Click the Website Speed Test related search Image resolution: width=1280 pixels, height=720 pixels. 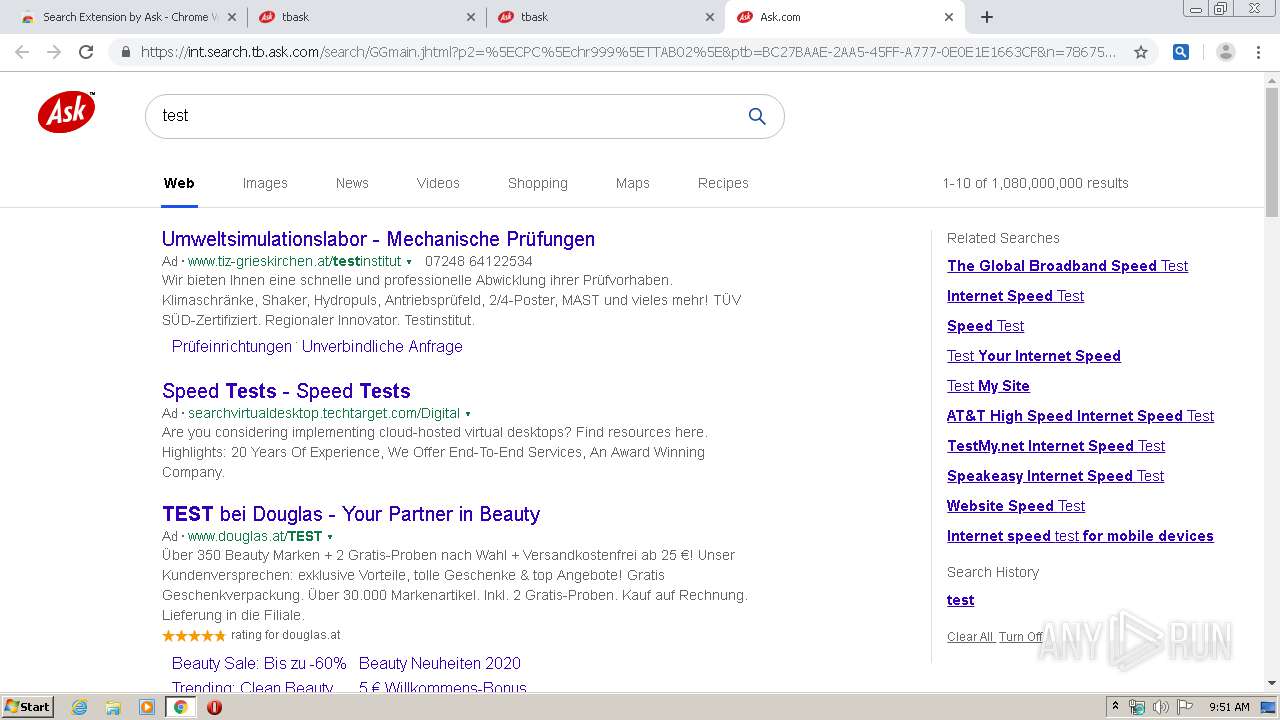(1016, 506)
